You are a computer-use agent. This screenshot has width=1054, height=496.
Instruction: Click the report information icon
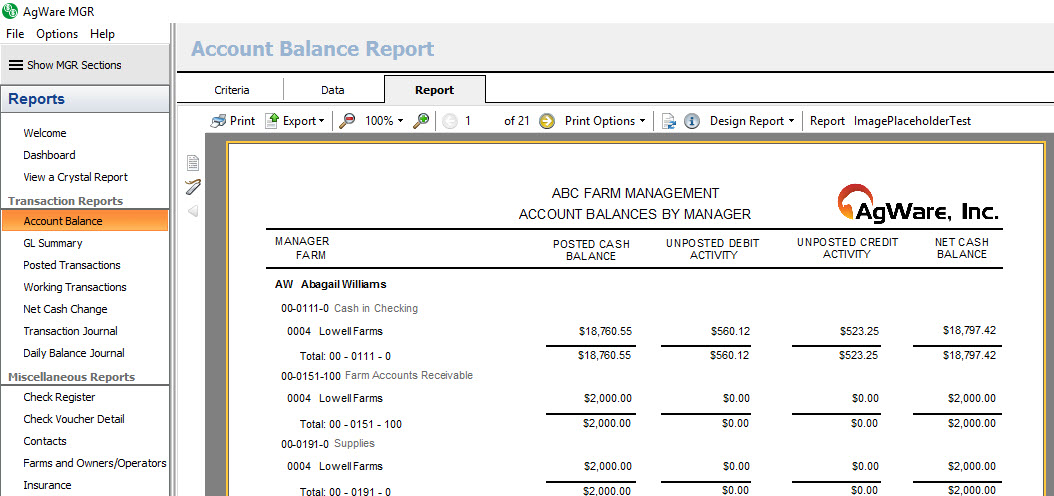tap(692, 121)
